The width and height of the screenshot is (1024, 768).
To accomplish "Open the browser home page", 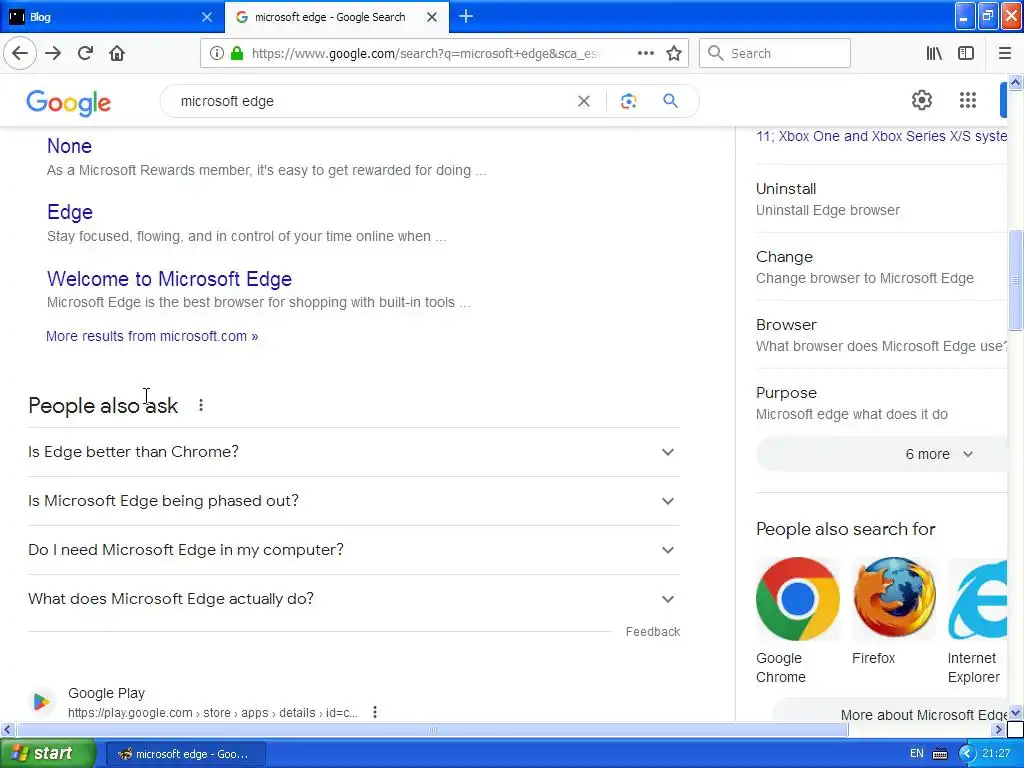I will pyautogui.click(x=117, y=53).
